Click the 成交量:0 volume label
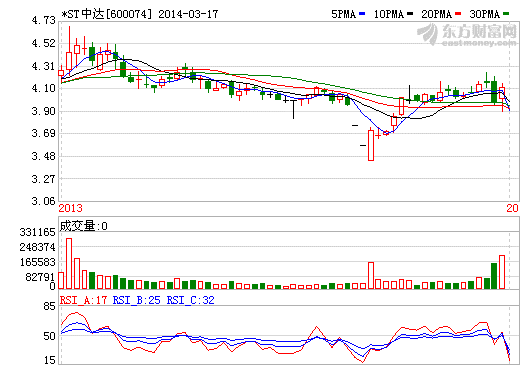The width and height of the screenshot is (520, 365). pos(84,226)
